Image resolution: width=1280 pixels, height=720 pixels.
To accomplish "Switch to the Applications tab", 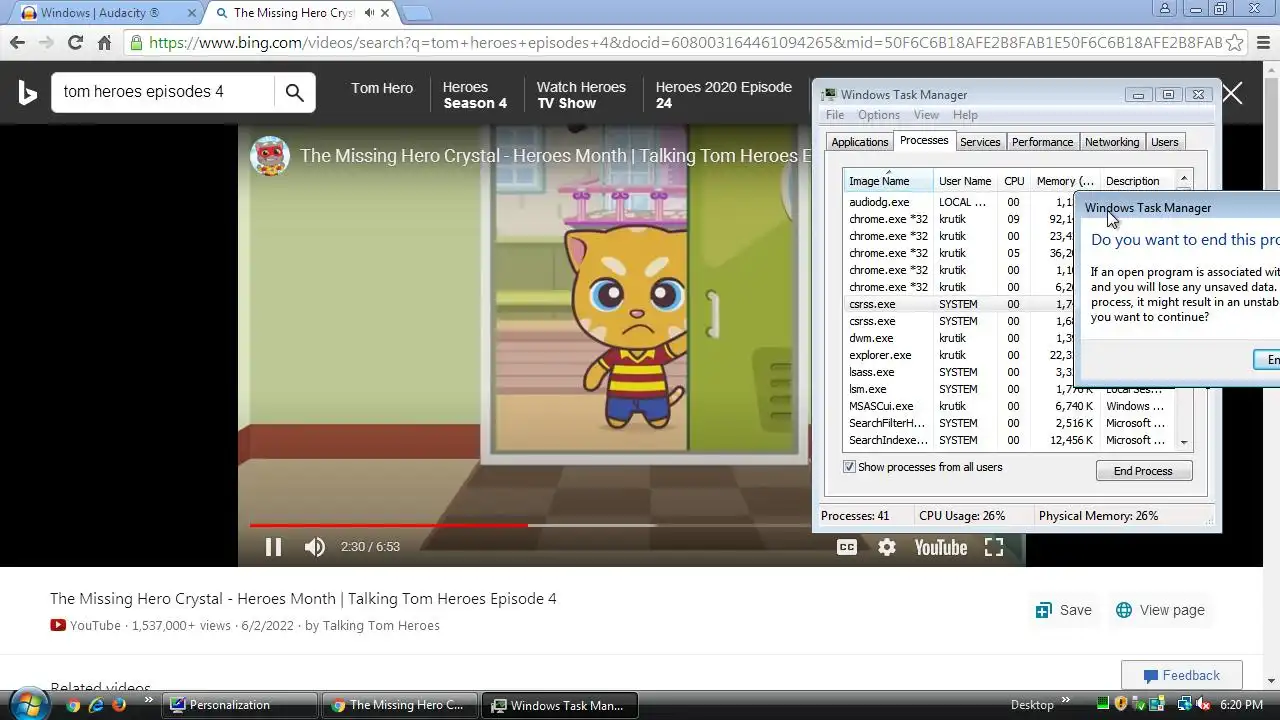I will click(x=860, y=142).
